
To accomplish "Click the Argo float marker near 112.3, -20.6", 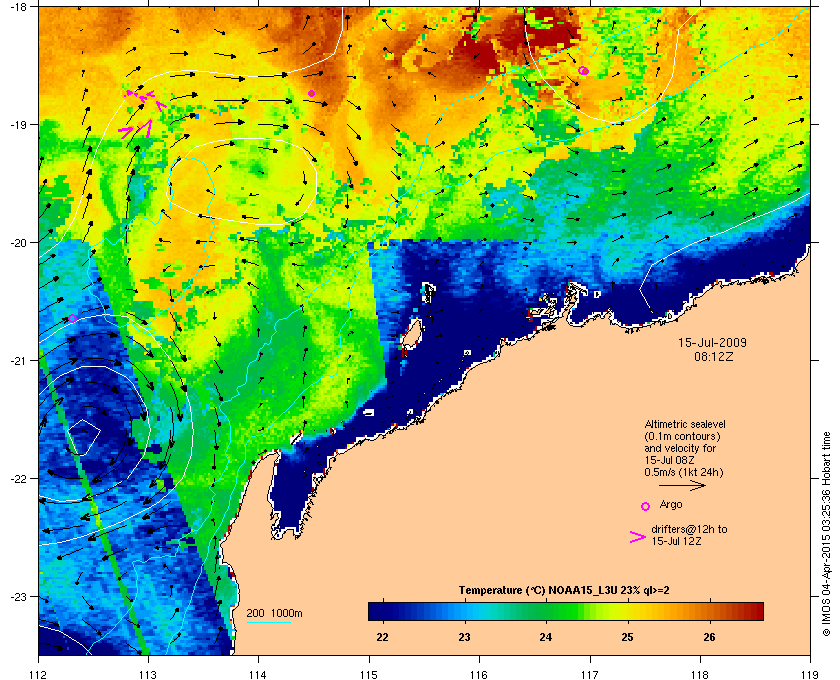I will pyautogui.click(x=72, y=318).
